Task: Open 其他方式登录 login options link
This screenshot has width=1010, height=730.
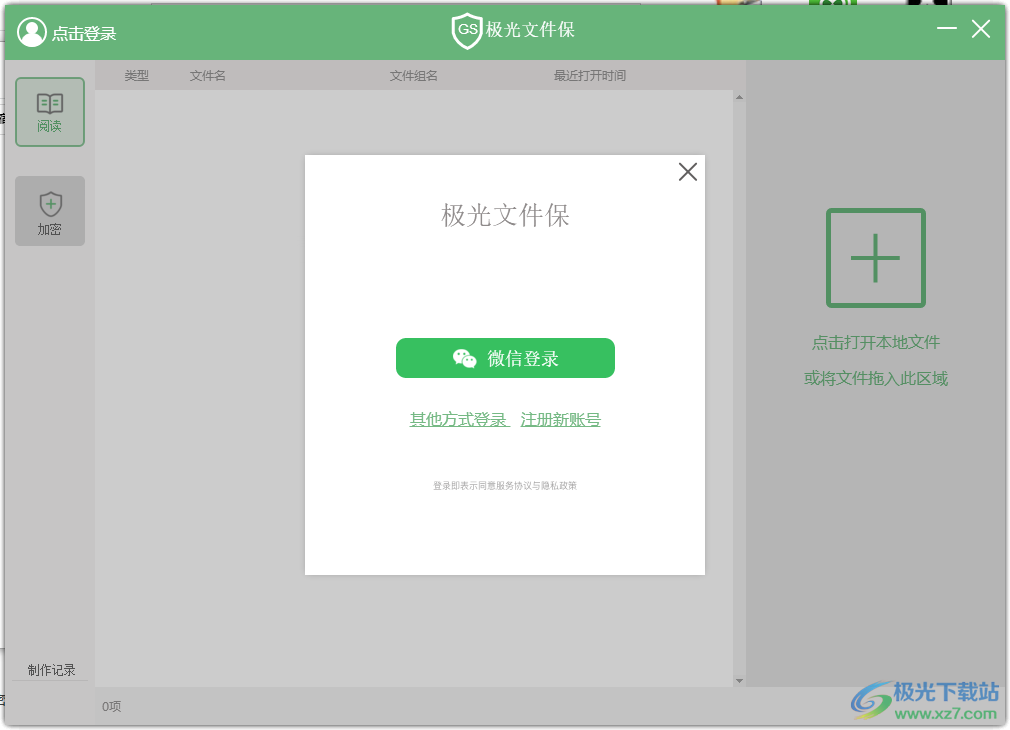Action: pos(458,419)
